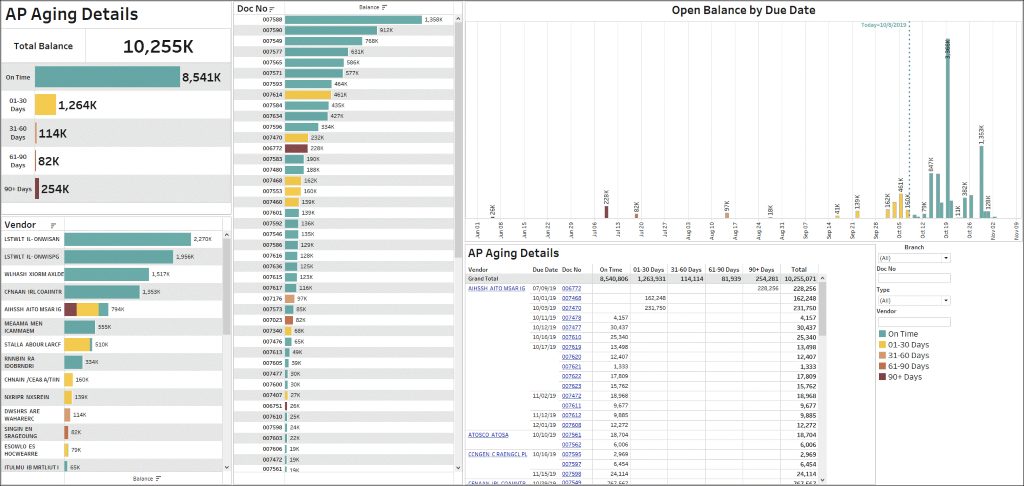Select the 31-60 Days legend swatch
This screenshot has width=1024, height=486.
[882, 355]
